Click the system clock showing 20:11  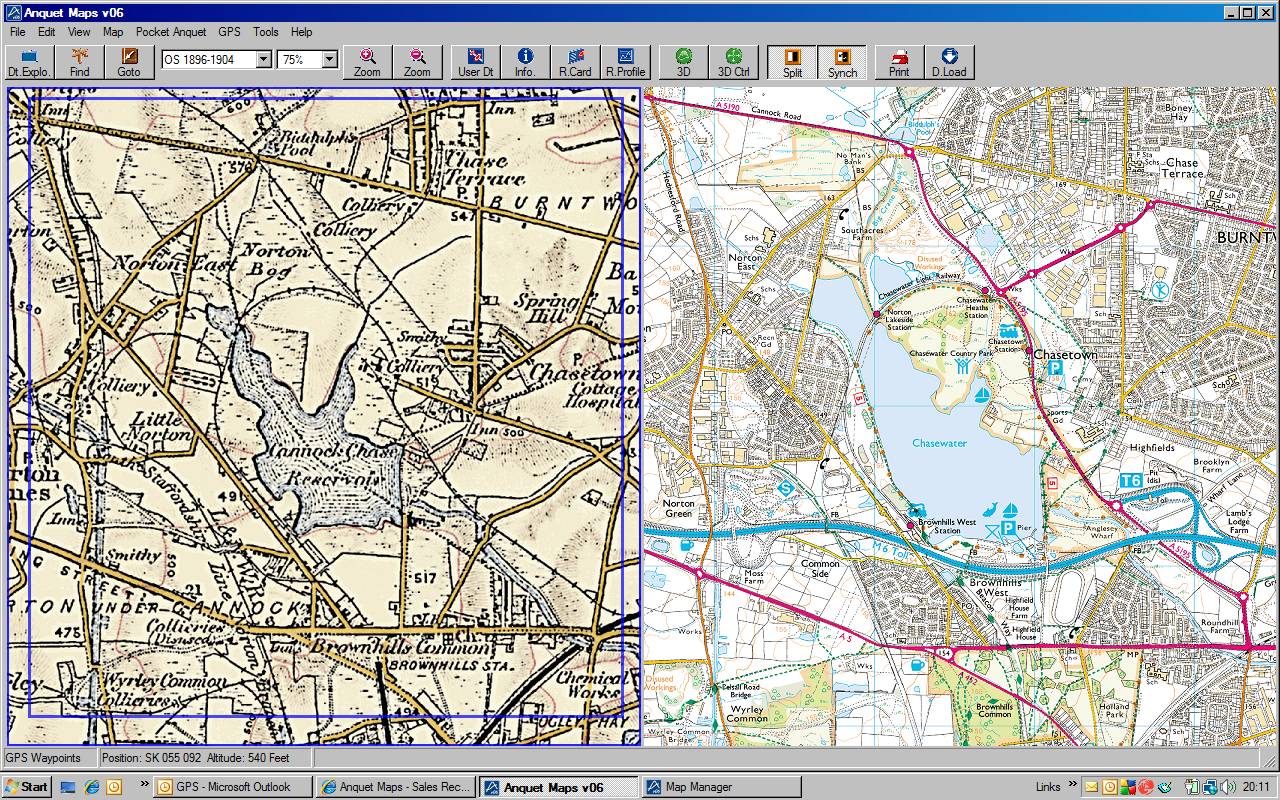[x=1258, y=787]
